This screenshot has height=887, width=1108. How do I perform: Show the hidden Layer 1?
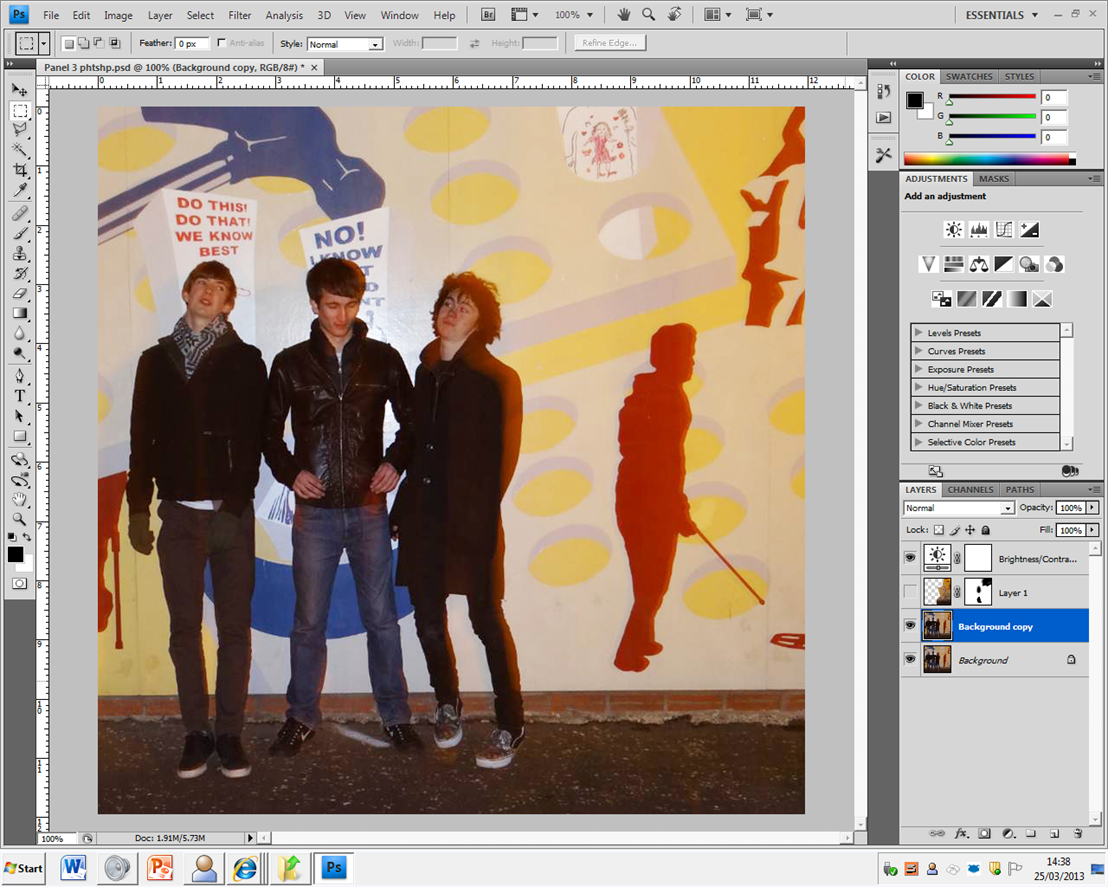(910, 592)
